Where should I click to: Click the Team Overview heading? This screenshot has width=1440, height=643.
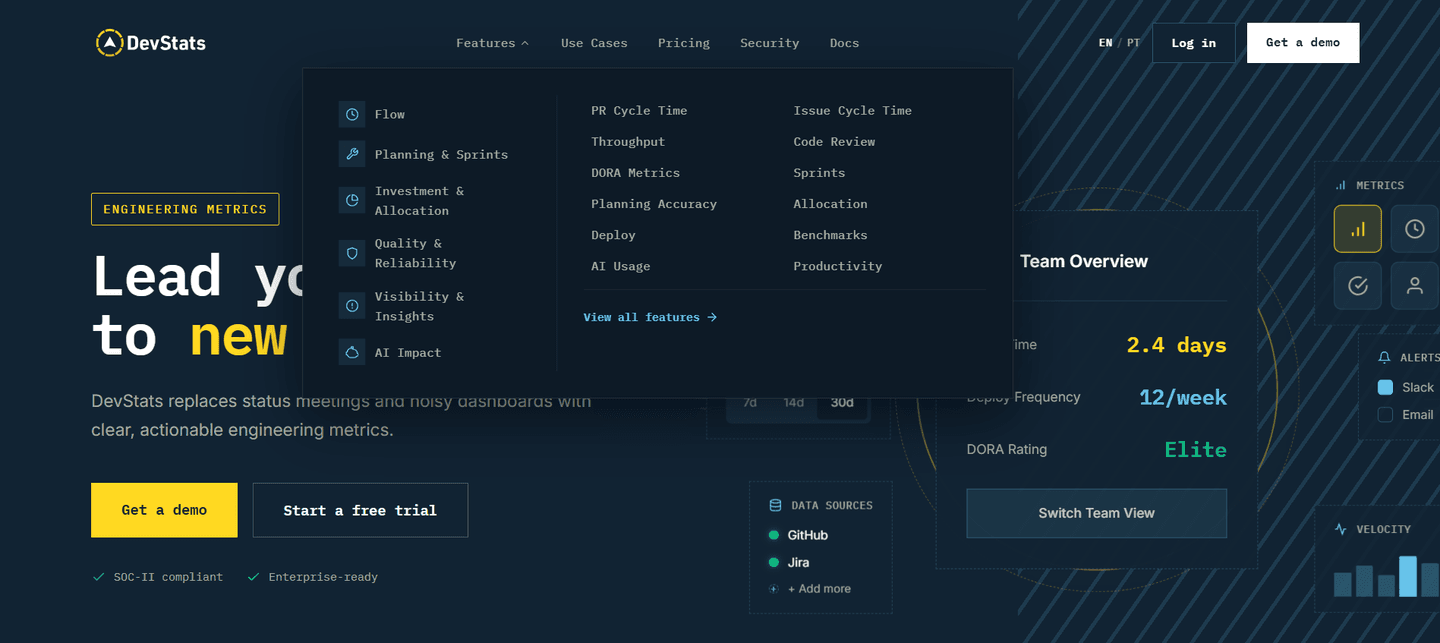click(1084, 261)
